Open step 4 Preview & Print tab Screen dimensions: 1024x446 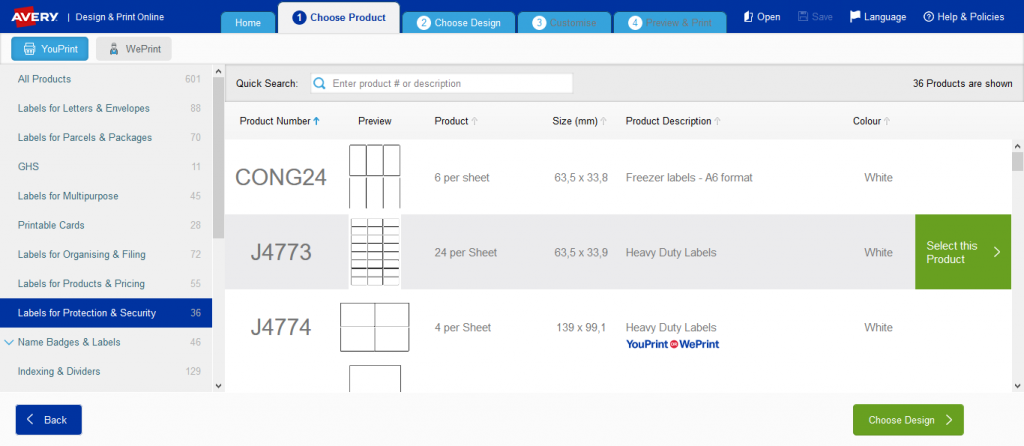coord(670,22)
